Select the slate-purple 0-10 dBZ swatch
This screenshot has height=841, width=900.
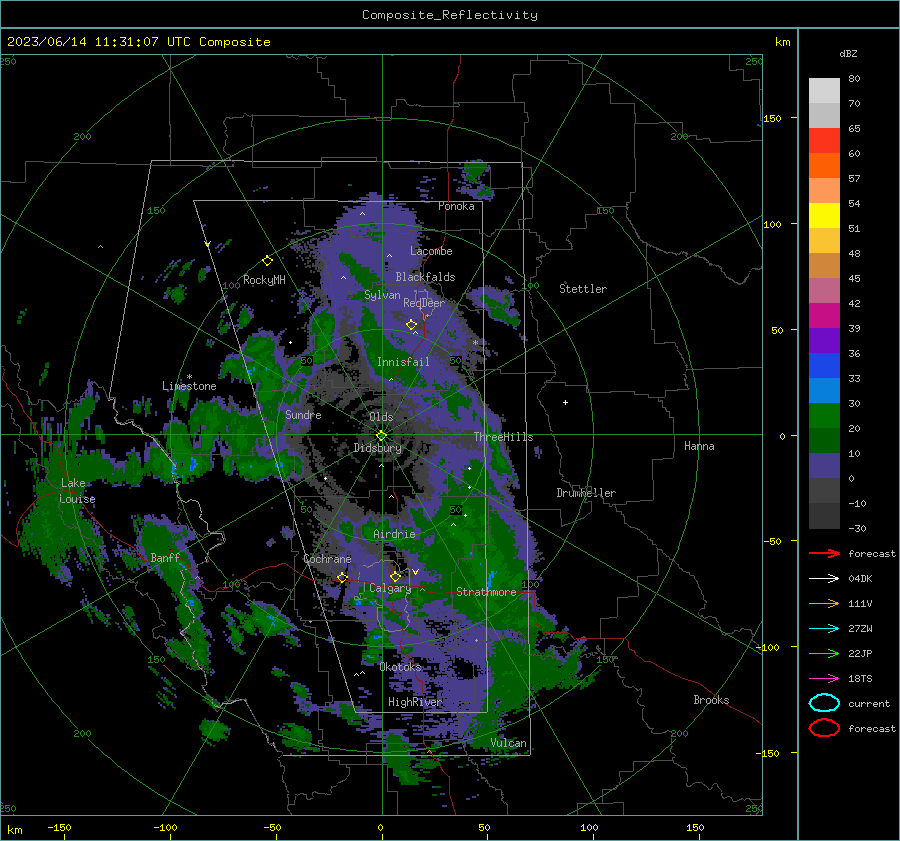[x=824, y=466]
